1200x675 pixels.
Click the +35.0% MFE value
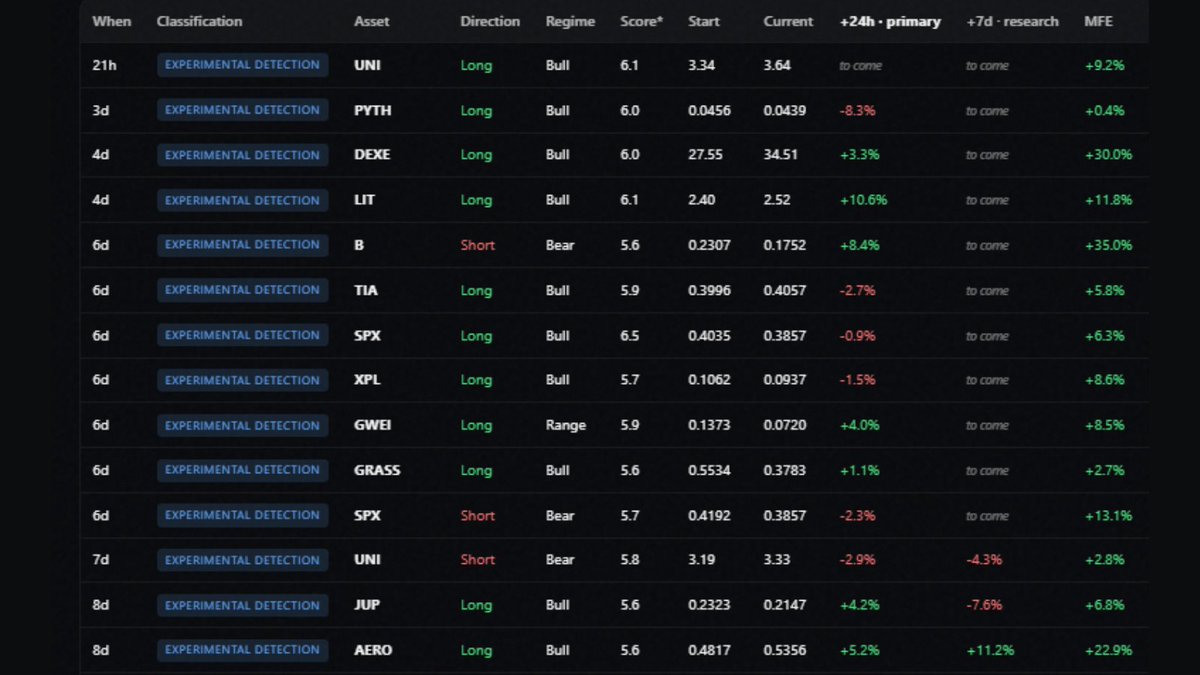coord(1108,245)
